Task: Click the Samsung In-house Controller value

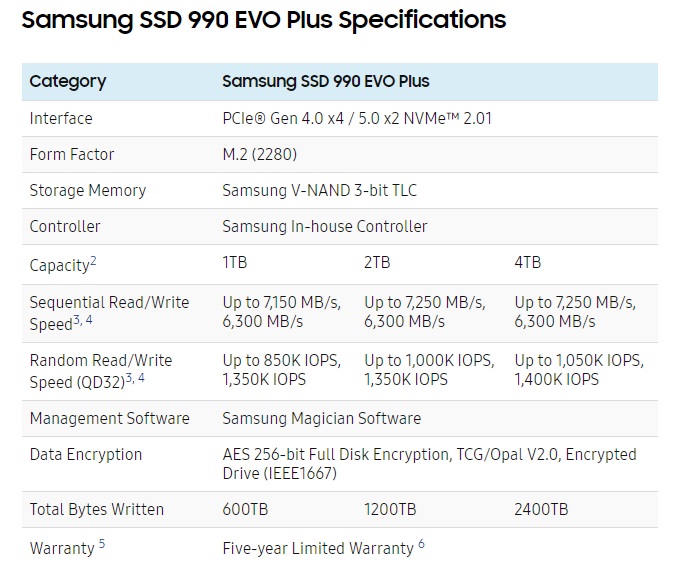Action: tap(324, 226)
